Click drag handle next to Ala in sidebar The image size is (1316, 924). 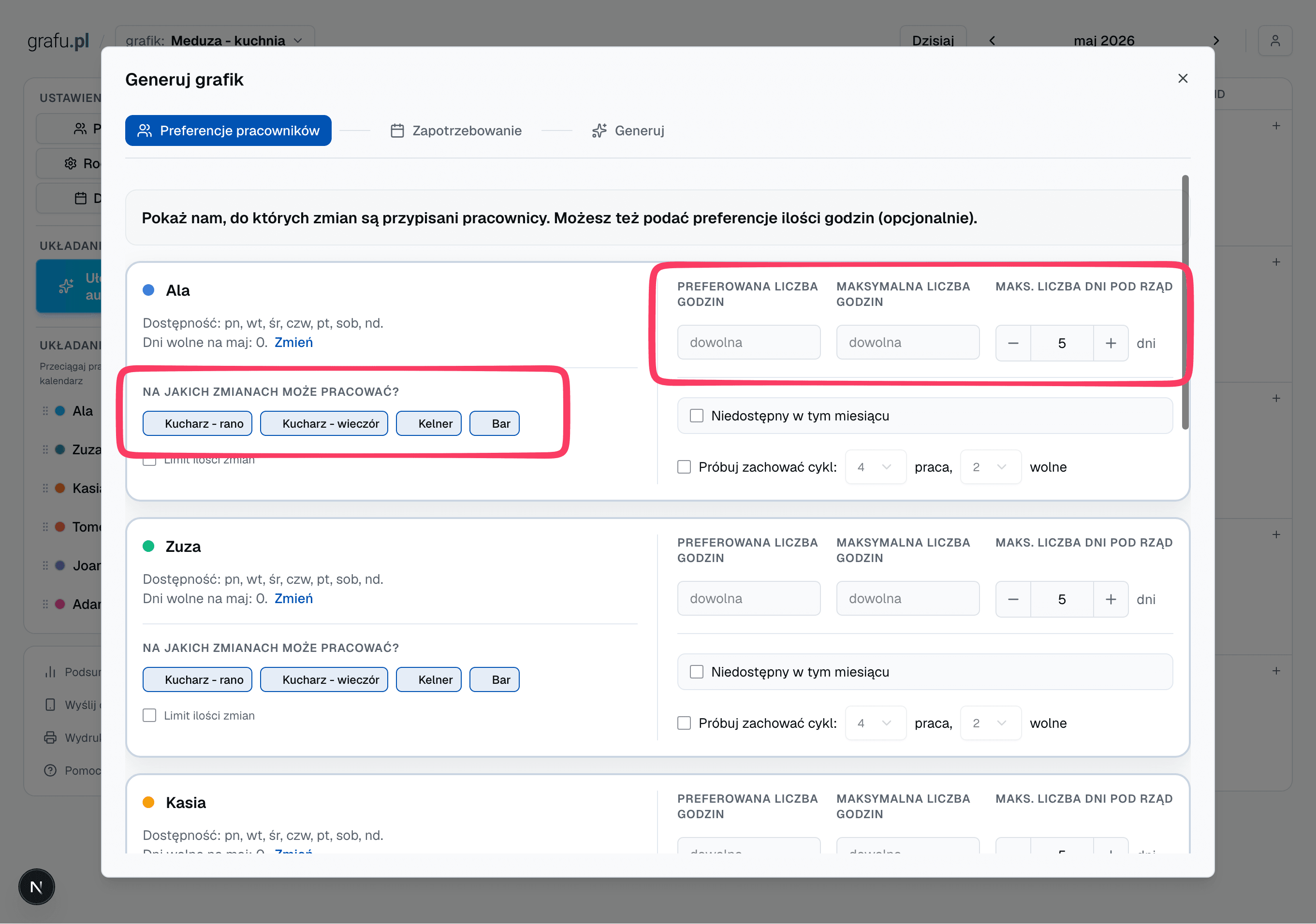45,411
